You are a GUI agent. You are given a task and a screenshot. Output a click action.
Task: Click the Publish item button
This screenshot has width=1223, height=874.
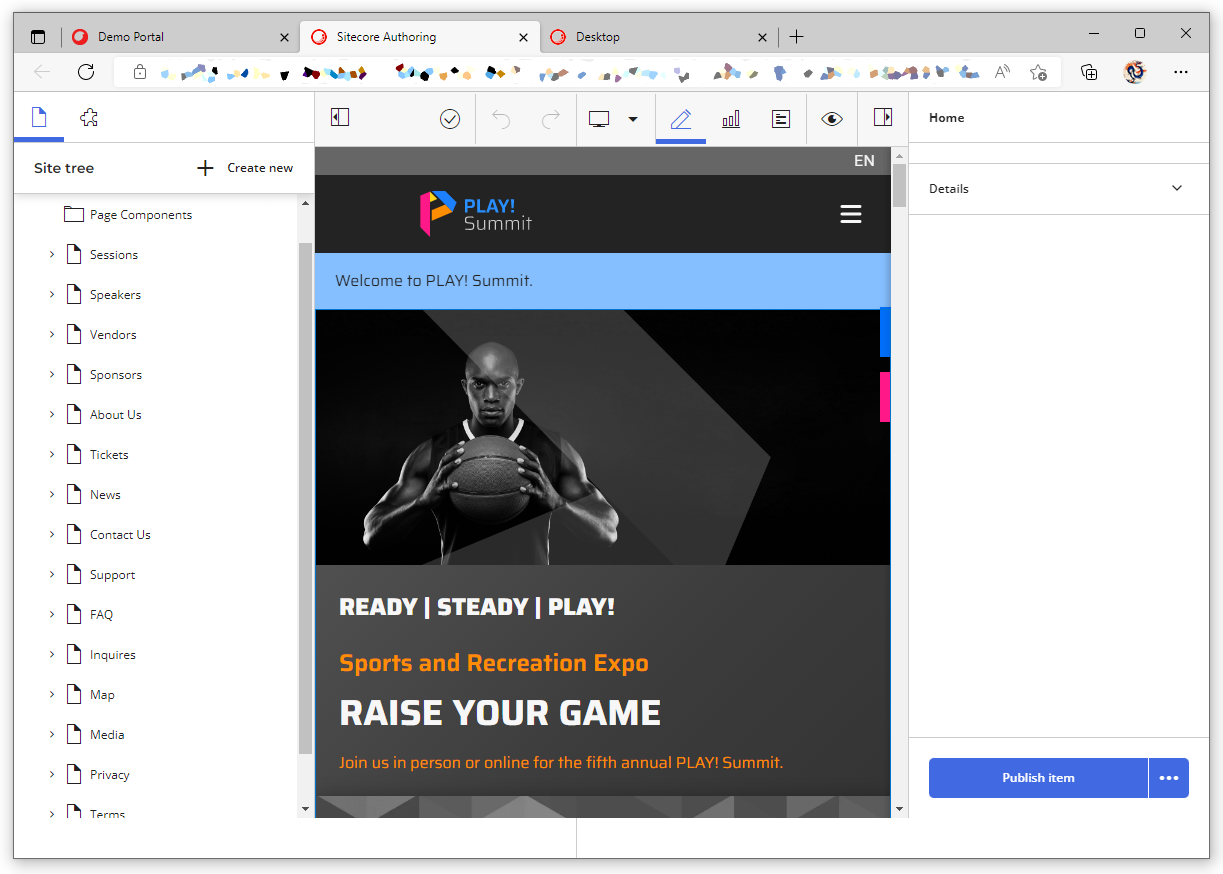tap(1038, 778)
